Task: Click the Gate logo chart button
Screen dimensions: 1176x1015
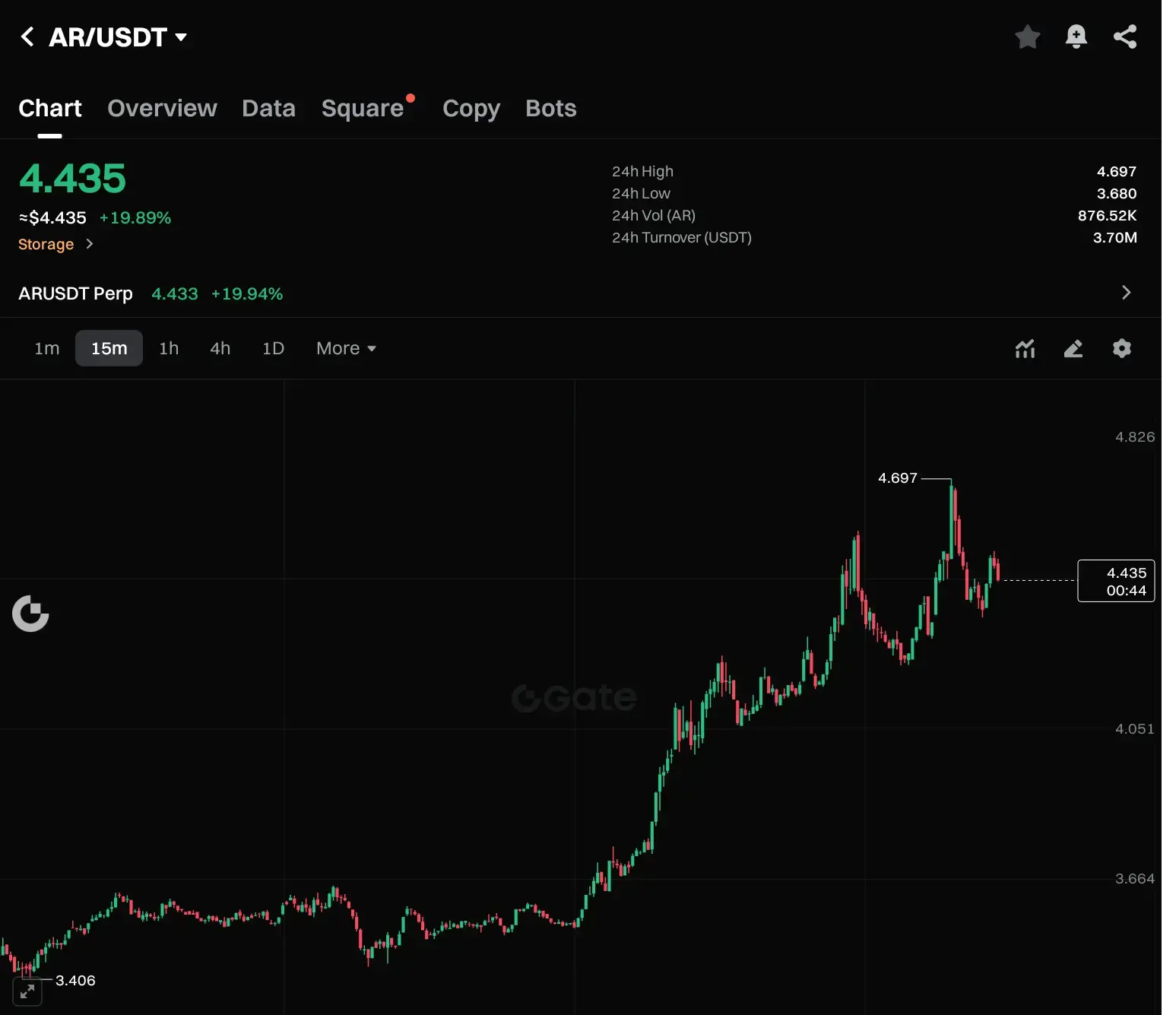Action: click(30, 614)
